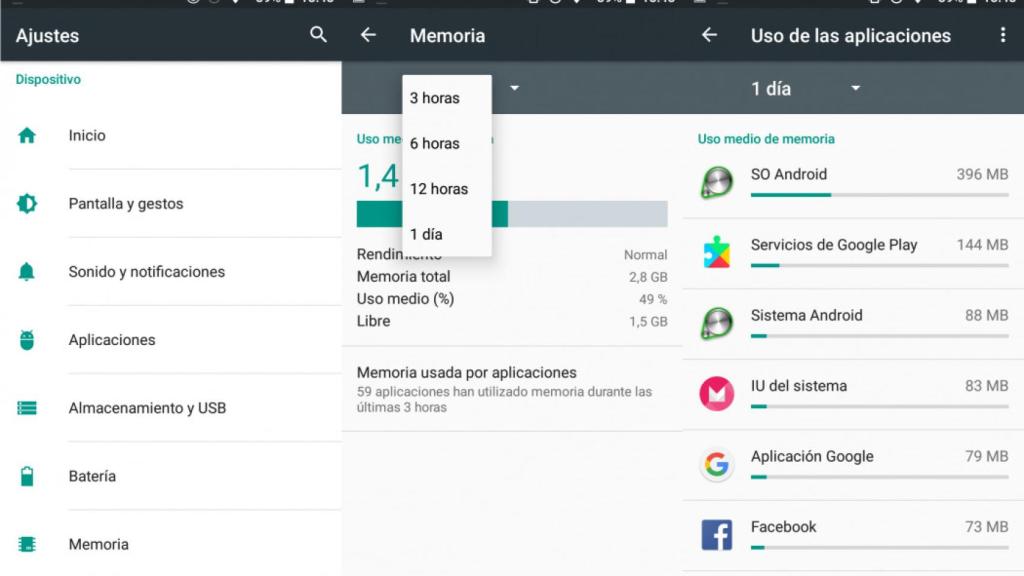Select 1 día in the time menu
The image size is (1024, 576).
click(426, 233)
